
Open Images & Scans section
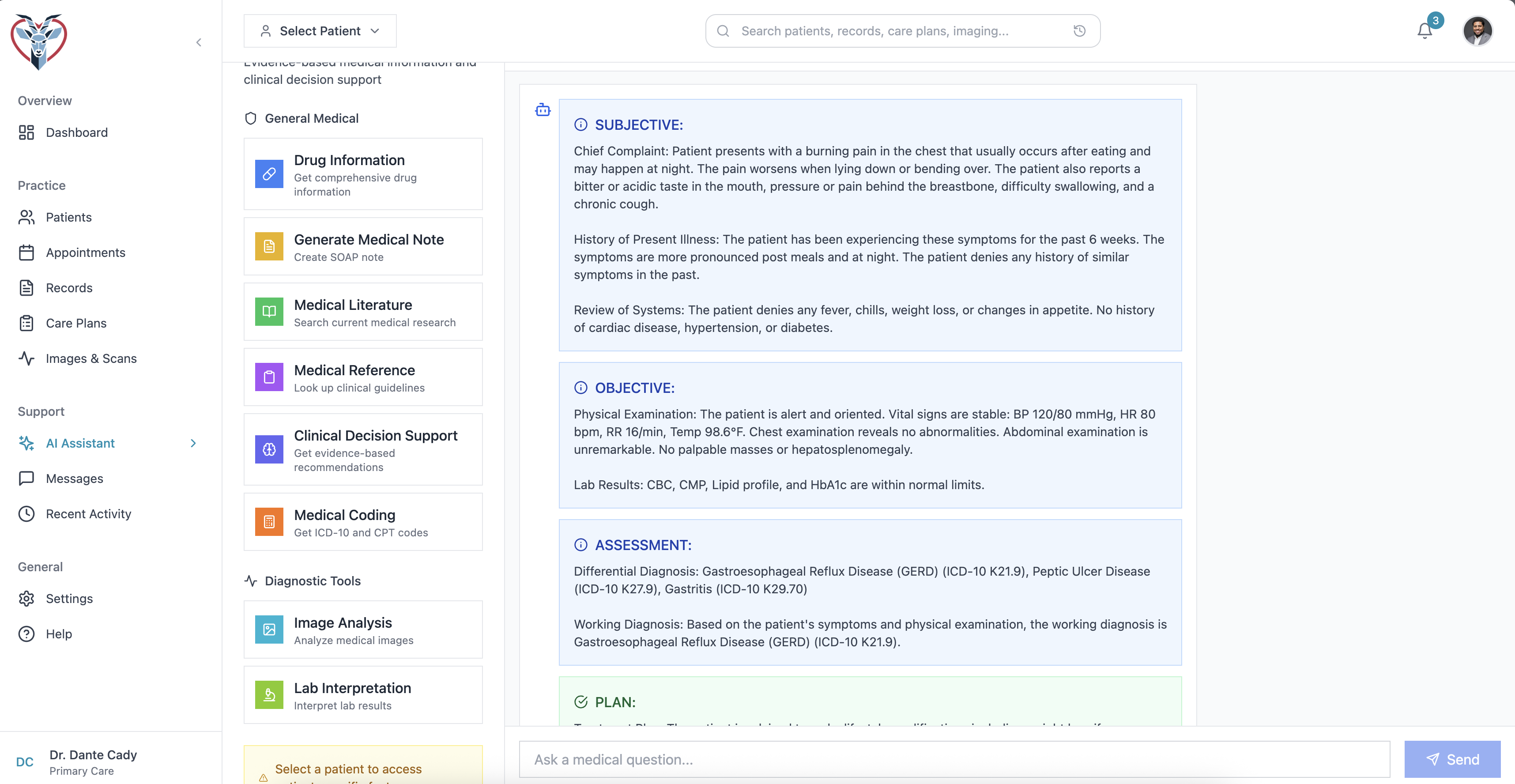coord(90,358)
